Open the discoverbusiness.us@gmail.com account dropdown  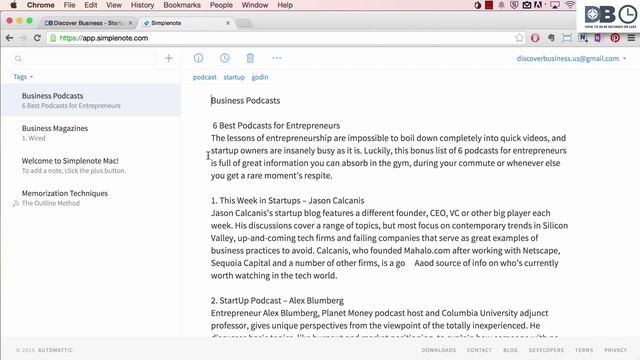571,58
